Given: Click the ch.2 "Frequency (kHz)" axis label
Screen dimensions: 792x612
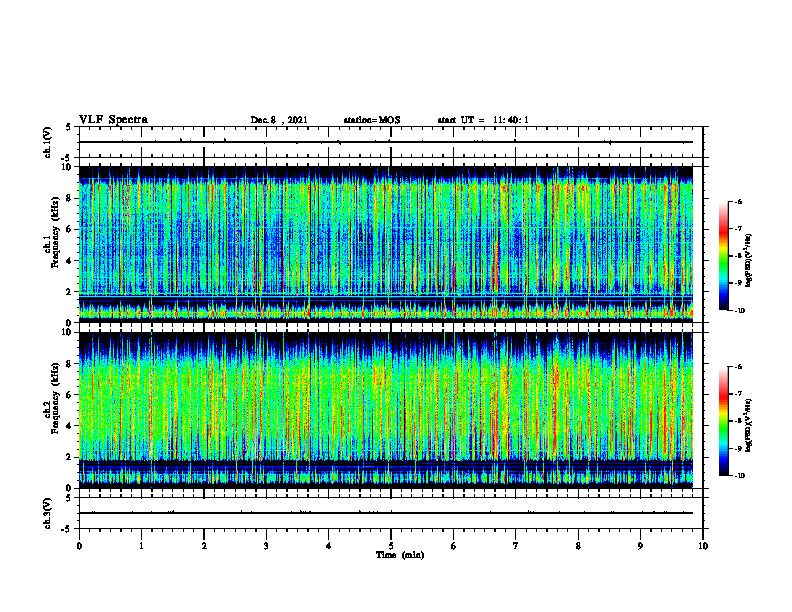Looking at the screenshot, I should pyautogui.click(x=55, y=398).
